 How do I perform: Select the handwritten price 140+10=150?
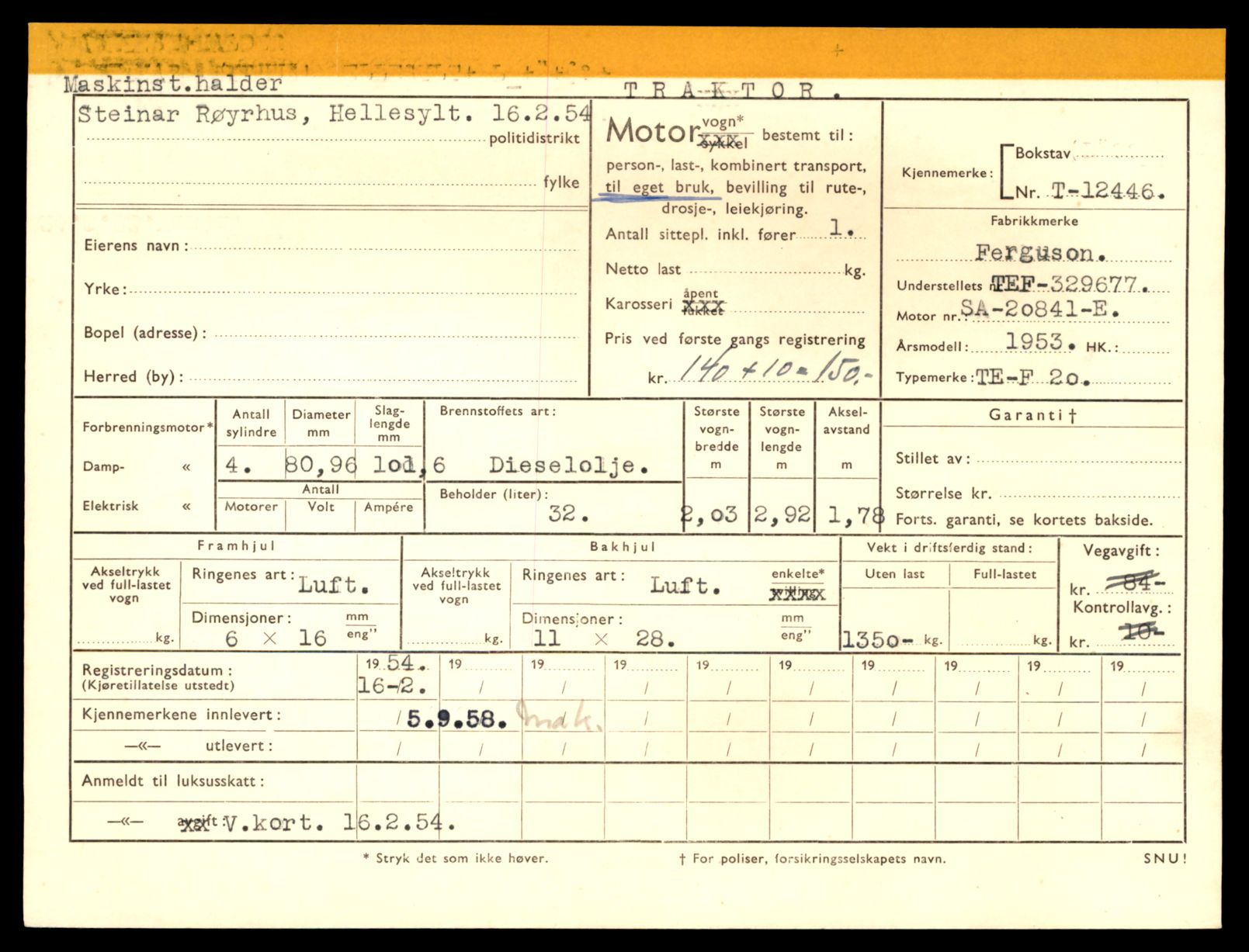coord(775,373)
